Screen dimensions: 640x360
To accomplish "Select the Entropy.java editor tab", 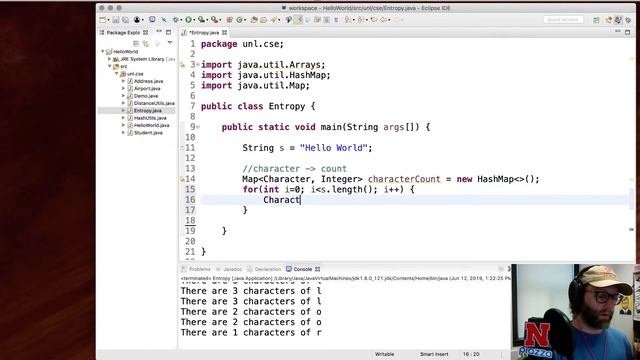I will (x=204, y=32).
